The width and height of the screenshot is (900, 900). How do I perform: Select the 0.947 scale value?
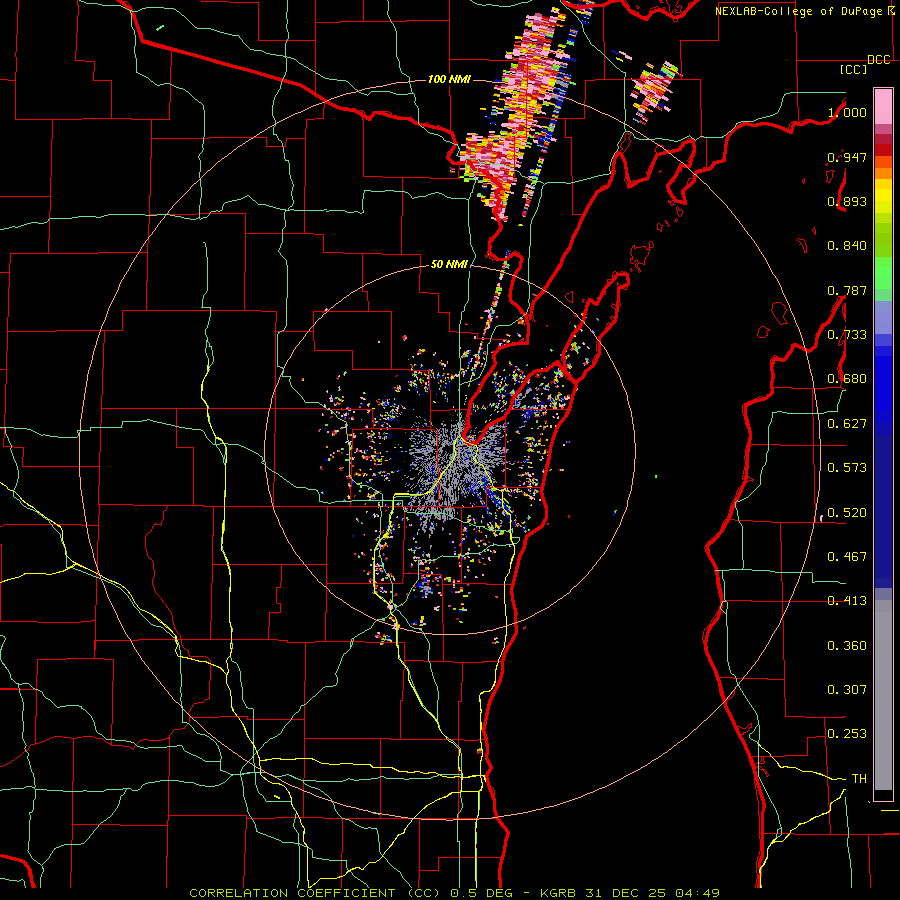[x=847, y=157]
